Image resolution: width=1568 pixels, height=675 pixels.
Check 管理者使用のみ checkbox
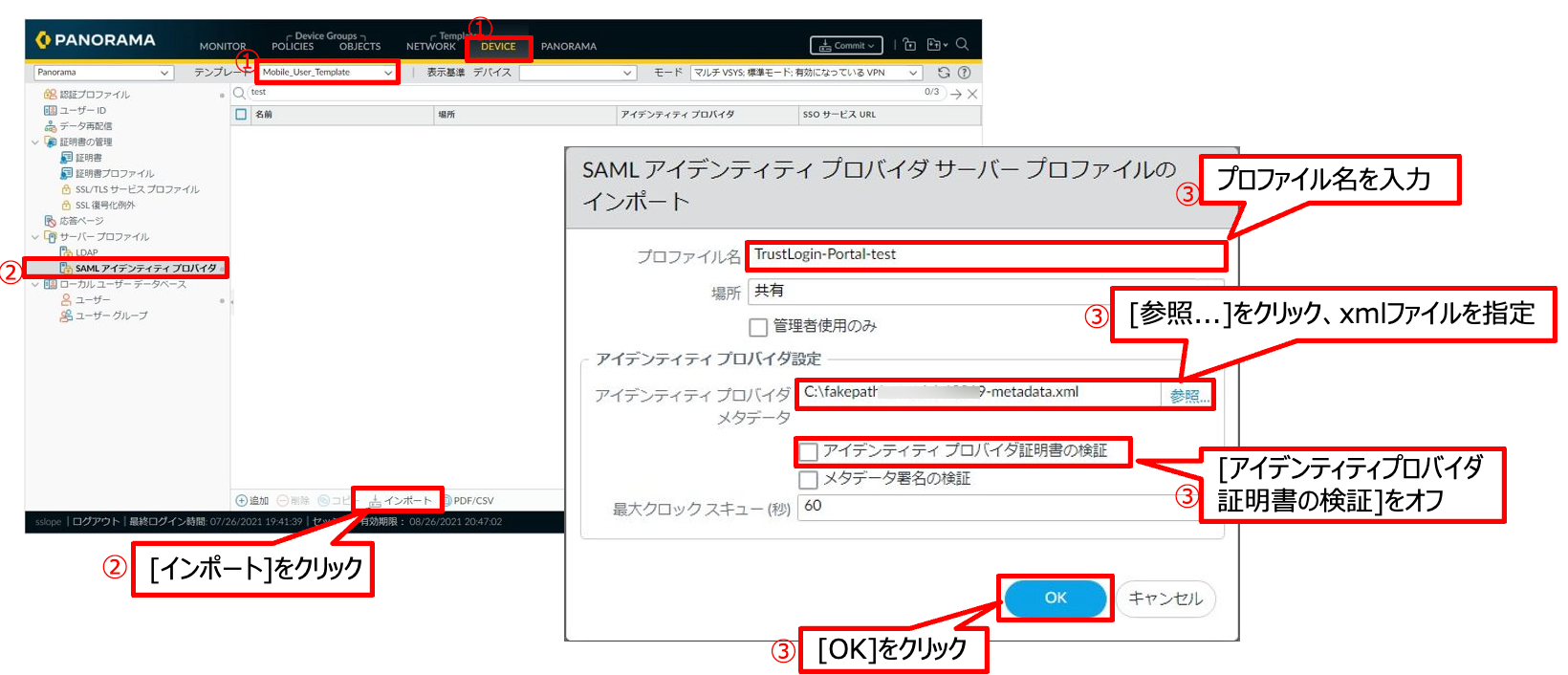pos(758,327)
